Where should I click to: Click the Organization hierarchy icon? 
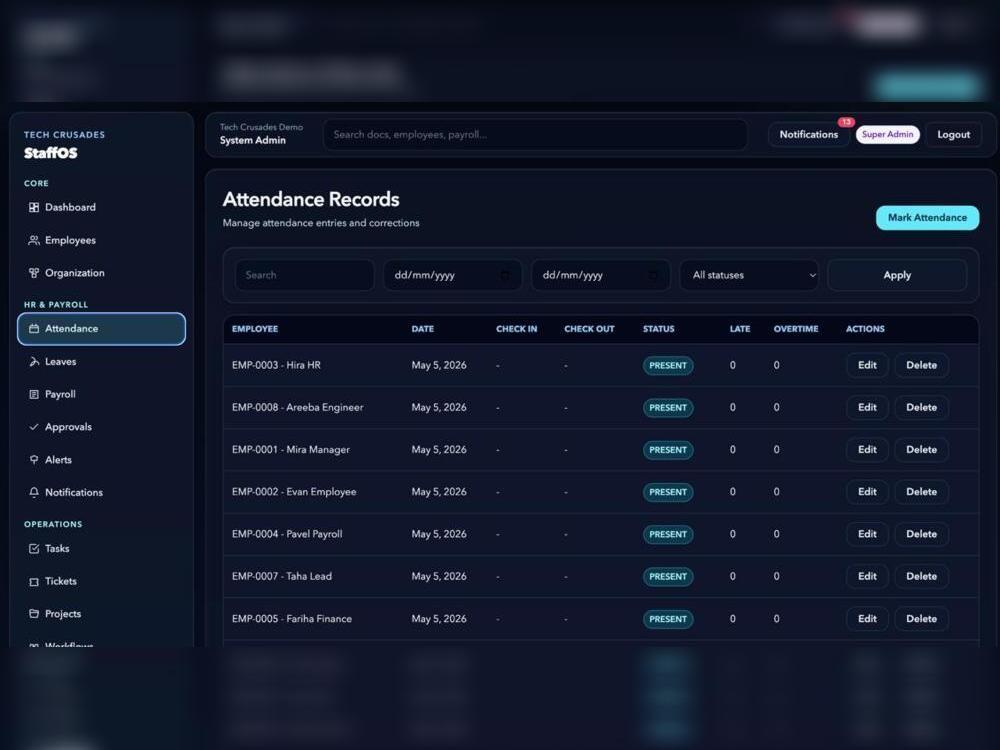click(x=34, y=273)
